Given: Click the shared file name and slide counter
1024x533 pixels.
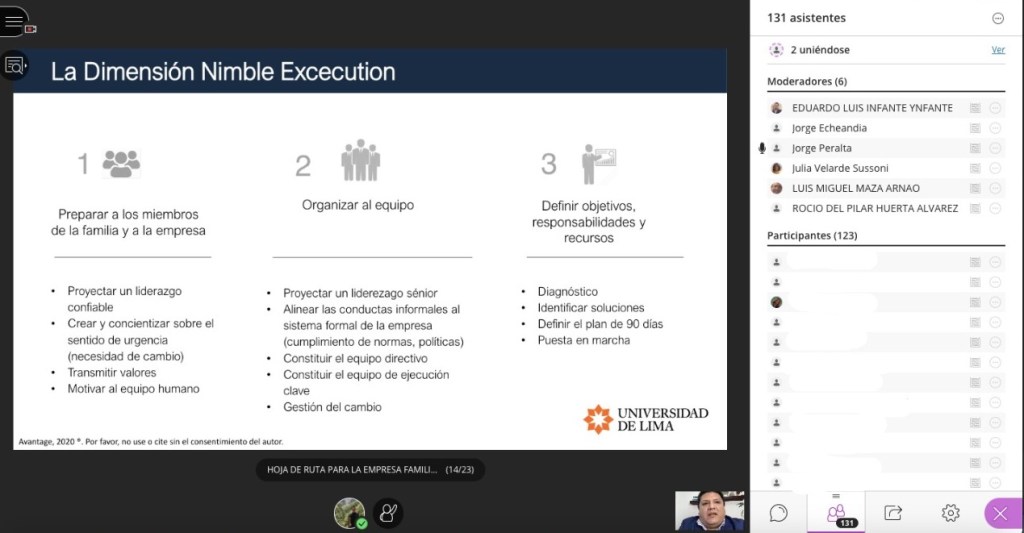Looking at the screenshot, I should [369, 469].
